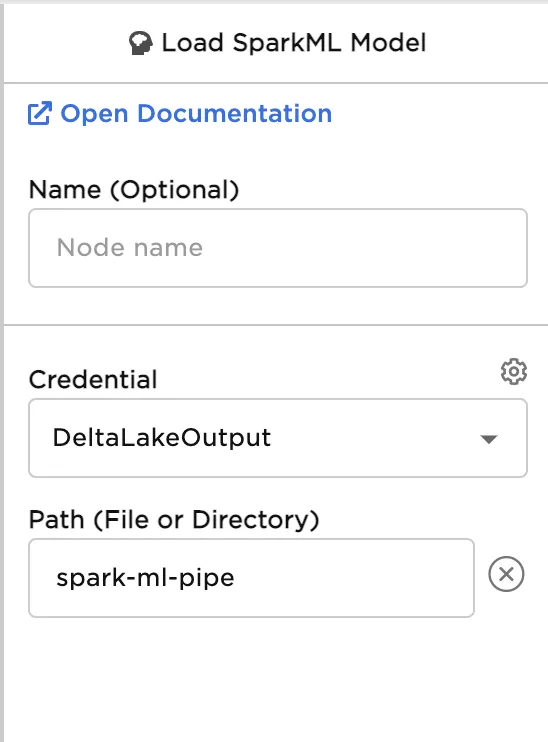Click the Name (Optional) label
Viewport: 548px width, 742px height.
point(134,190)
